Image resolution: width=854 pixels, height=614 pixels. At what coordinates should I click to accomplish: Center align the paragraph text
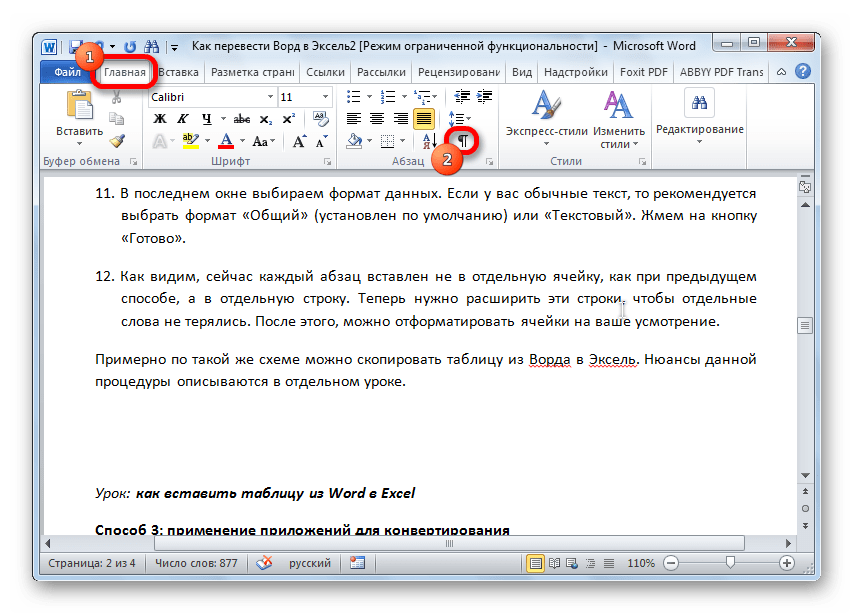click(377, 119)
